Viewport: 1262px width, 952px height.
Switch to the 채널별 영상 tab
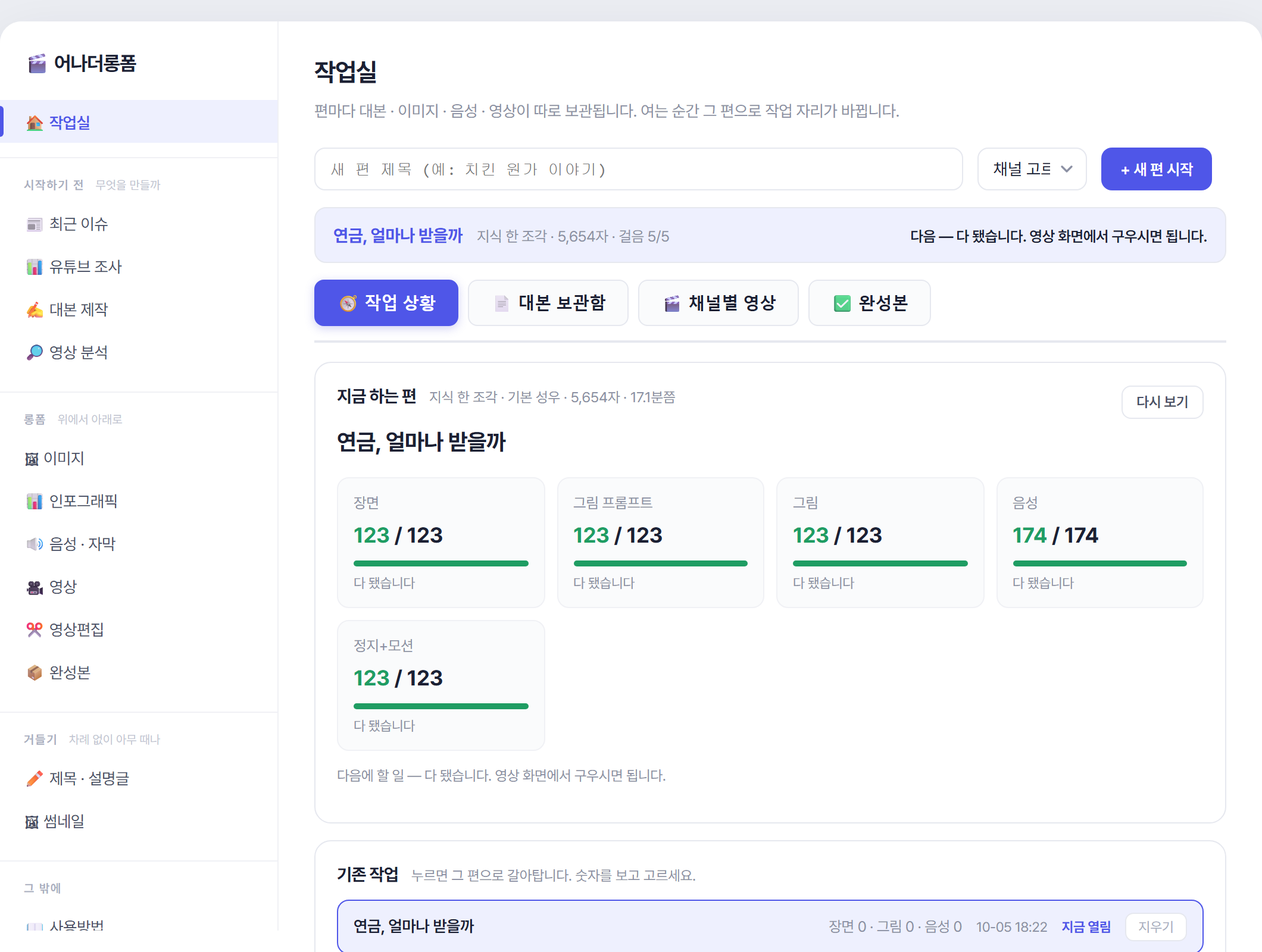(x=719, y=303)
